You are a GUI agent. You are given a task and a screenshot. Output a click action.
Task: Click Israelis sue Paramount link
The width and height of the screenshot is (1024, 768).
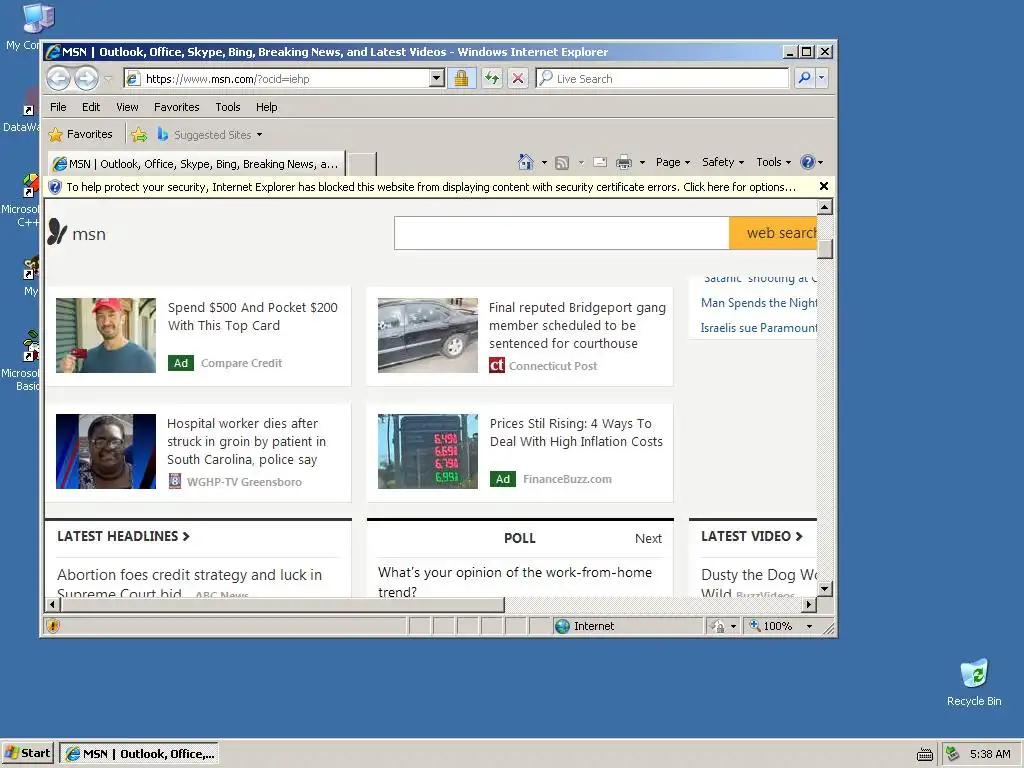click(x=758, y=328)
